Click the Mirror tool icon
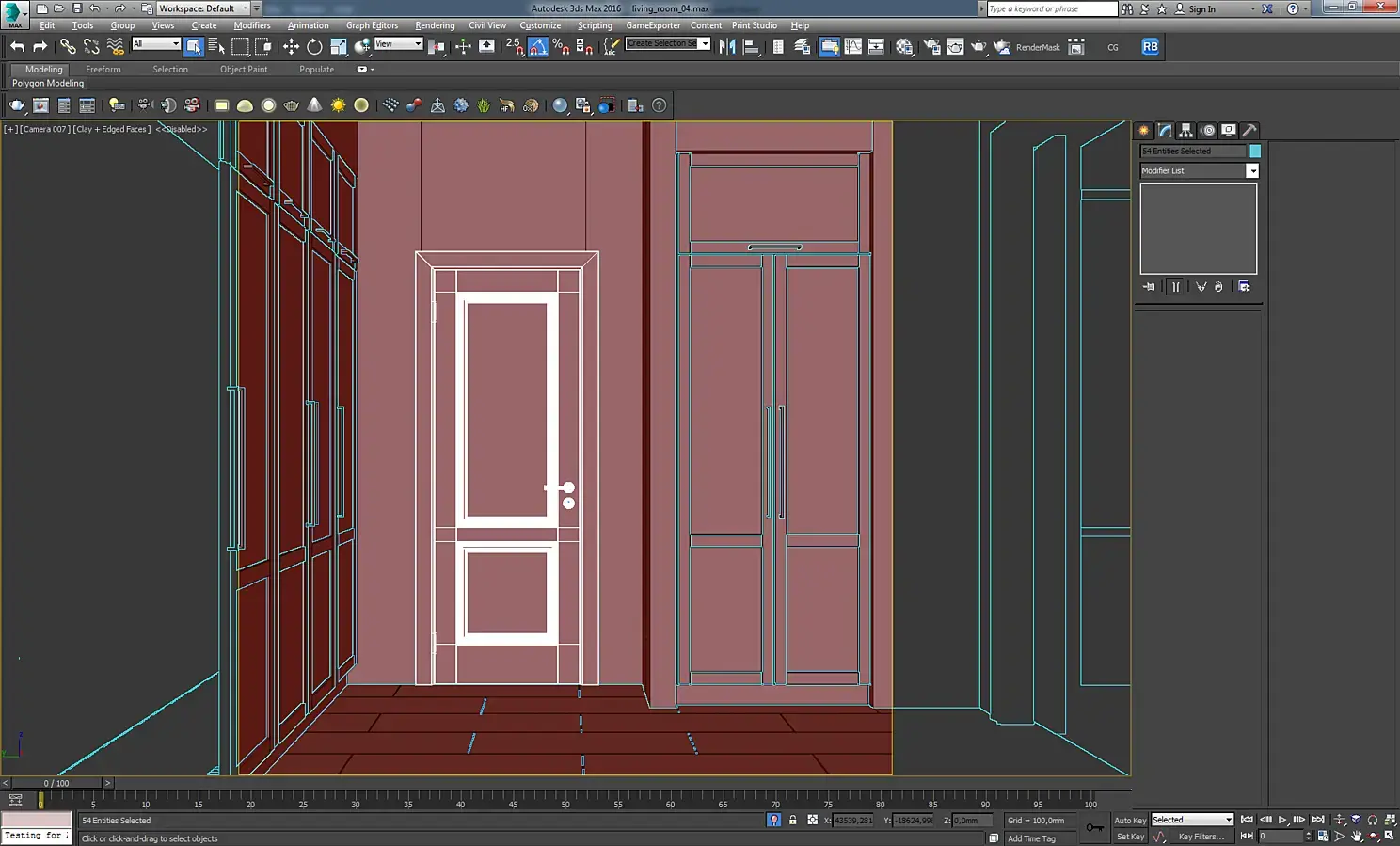This screenshot has width=1400, height=846. [727, 46]
